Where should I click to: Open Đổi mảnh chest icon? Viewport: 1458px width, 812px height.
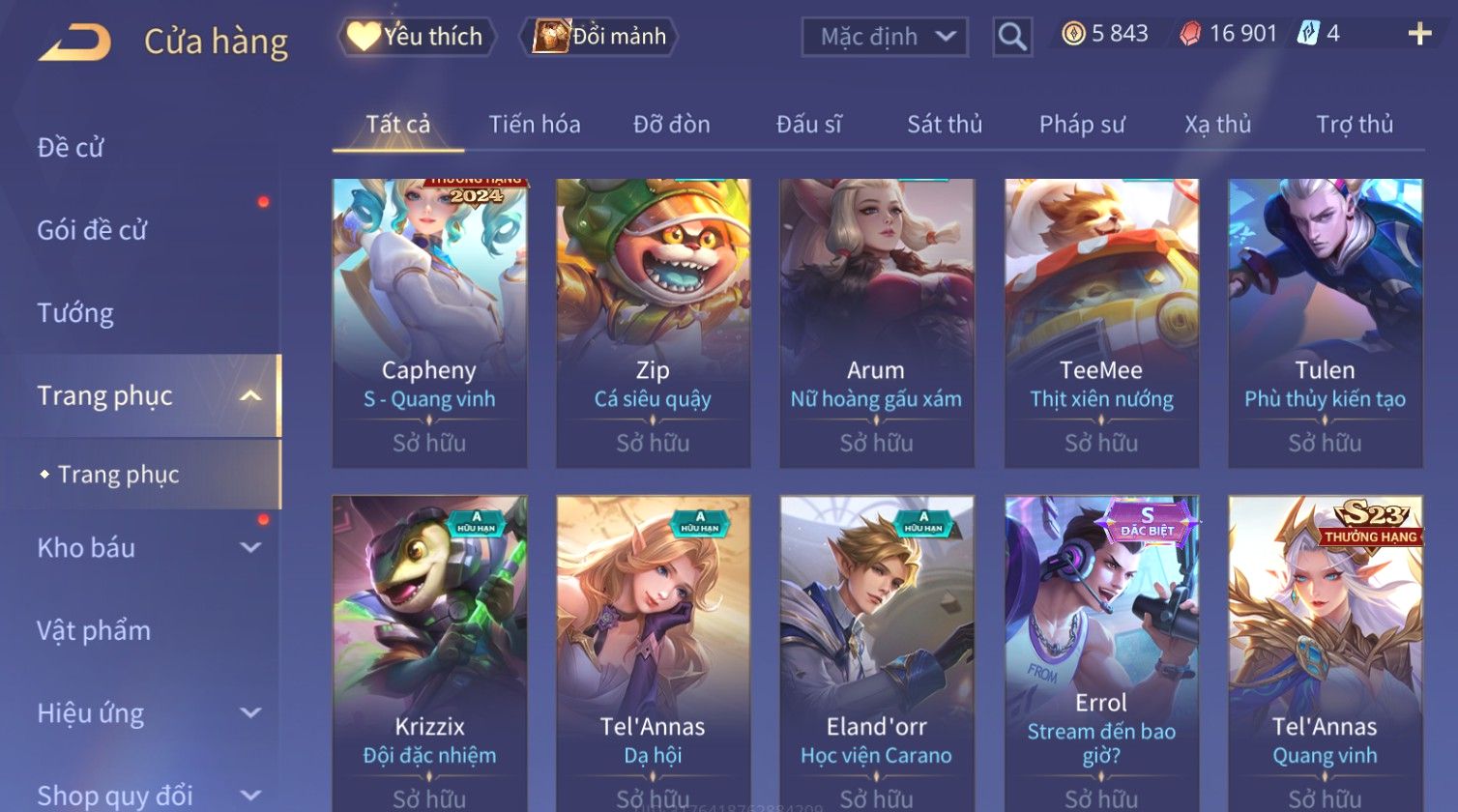tap(550, 37)
